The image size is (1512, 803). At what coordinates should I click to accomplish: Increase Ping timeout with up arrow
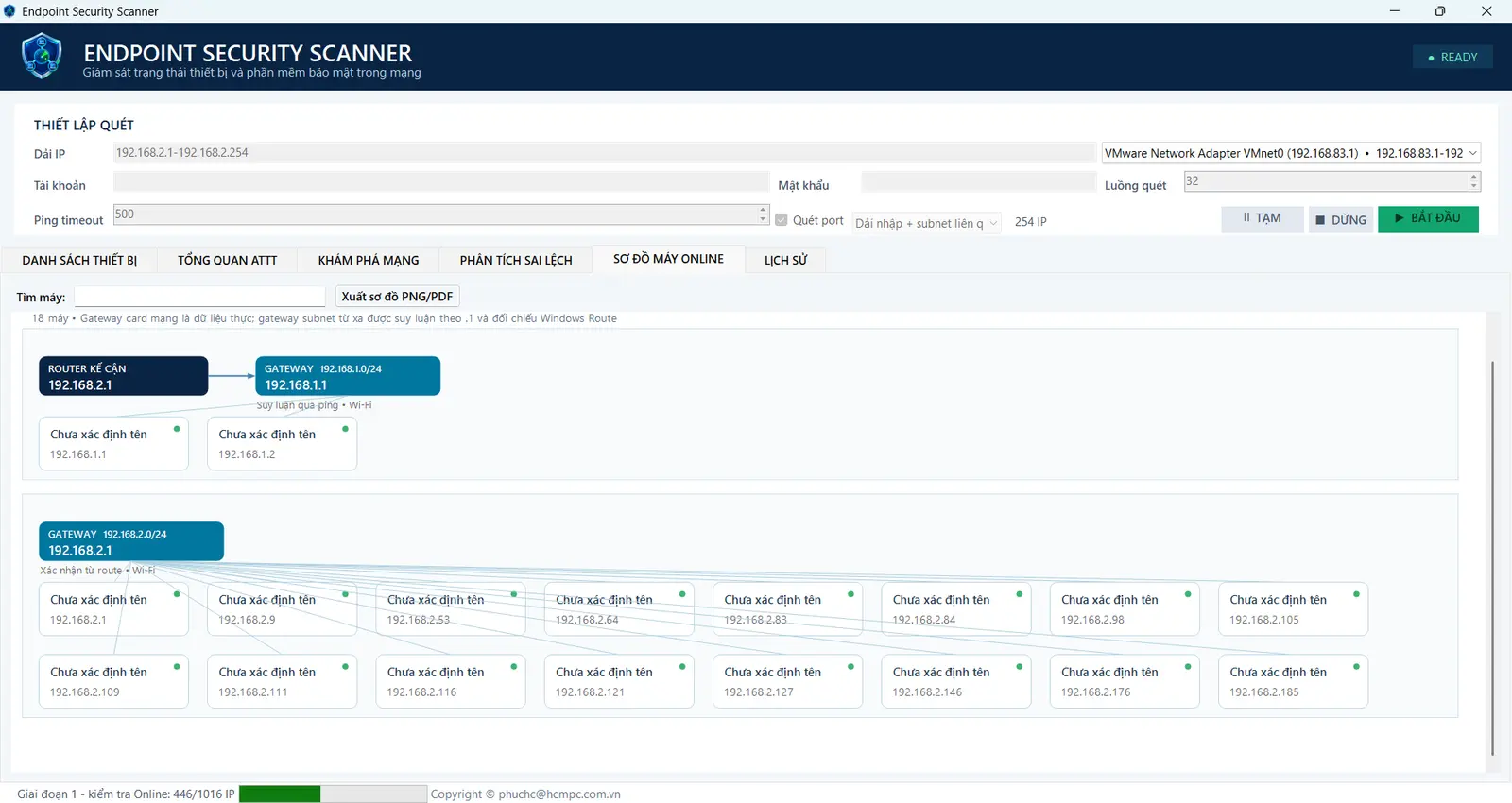coord(763,210)
